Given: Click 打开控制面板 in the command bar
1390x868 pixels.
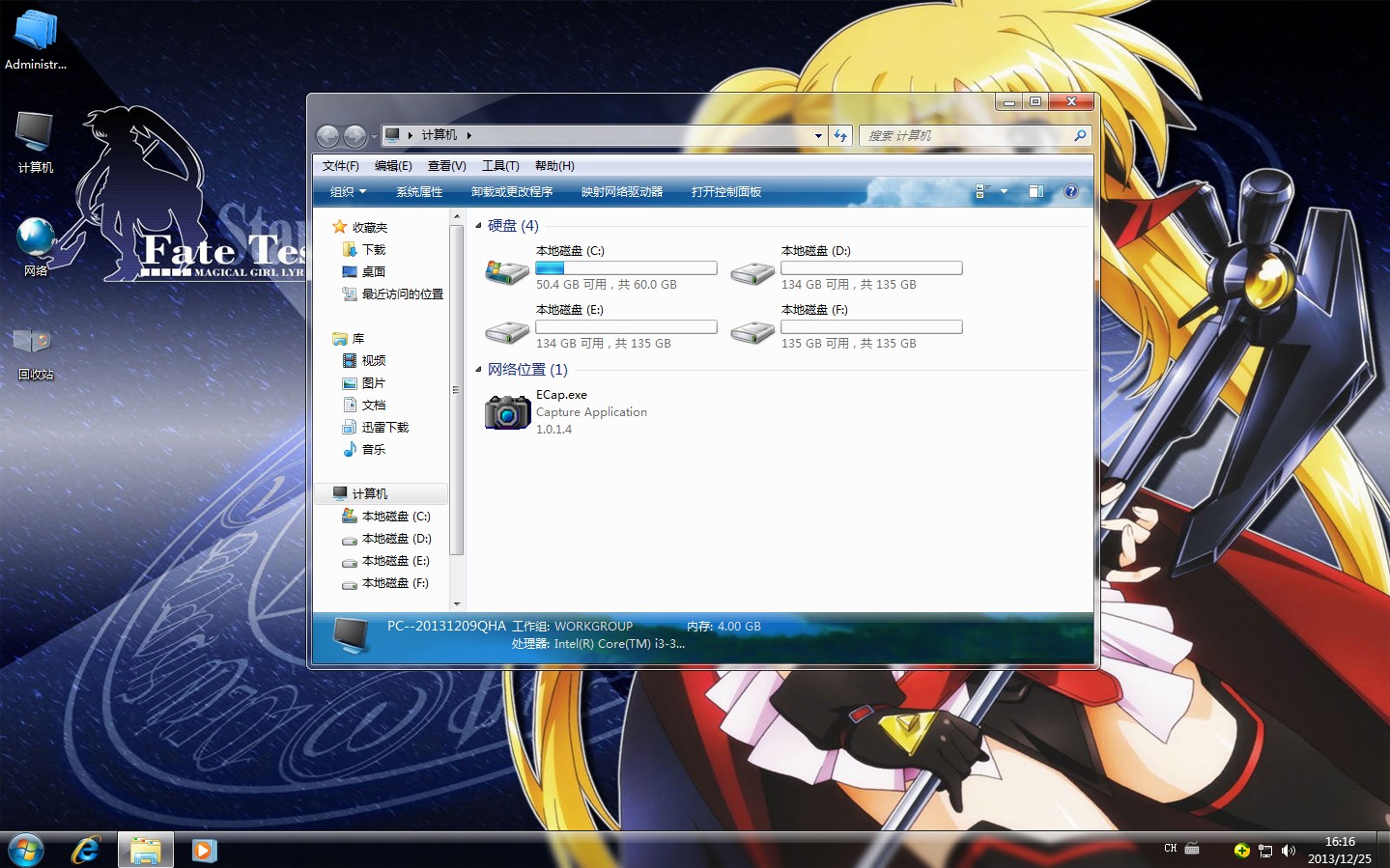Looking at the screenshot, I should [726, 192].
